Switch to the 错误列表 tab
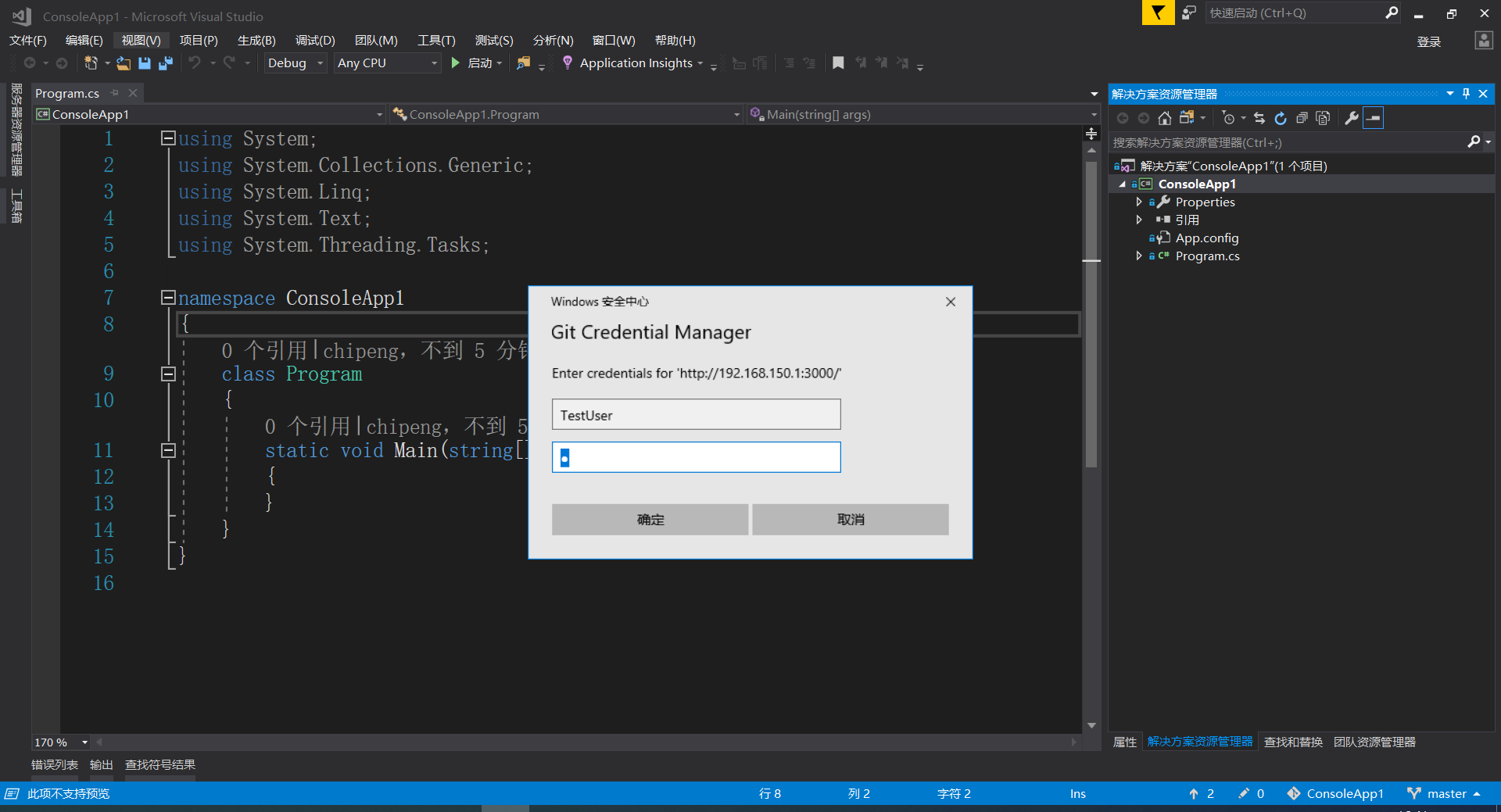The height and width of the screenshot is (812, 1501). coord(55,764)
